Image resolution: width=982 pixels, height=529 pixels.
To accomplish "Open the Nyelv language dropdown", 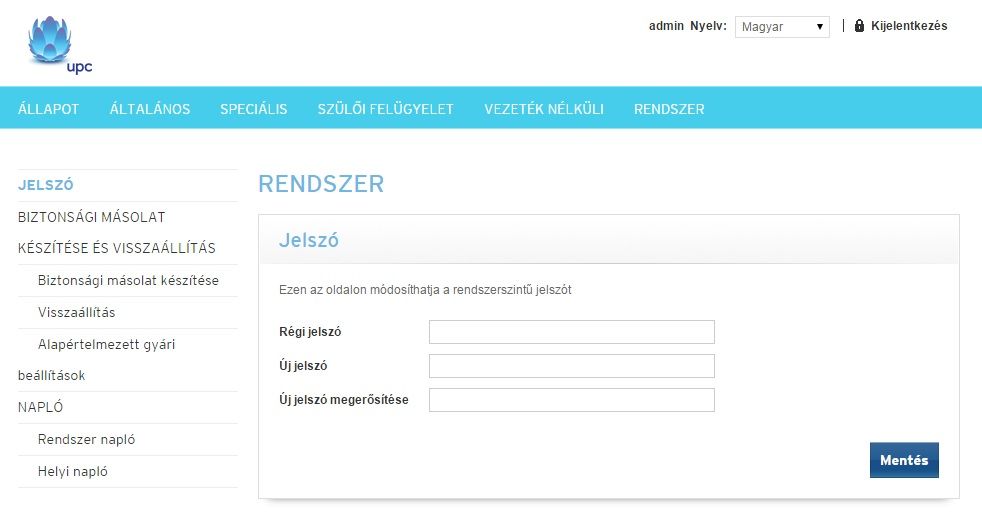I will (x=782, y=27).
